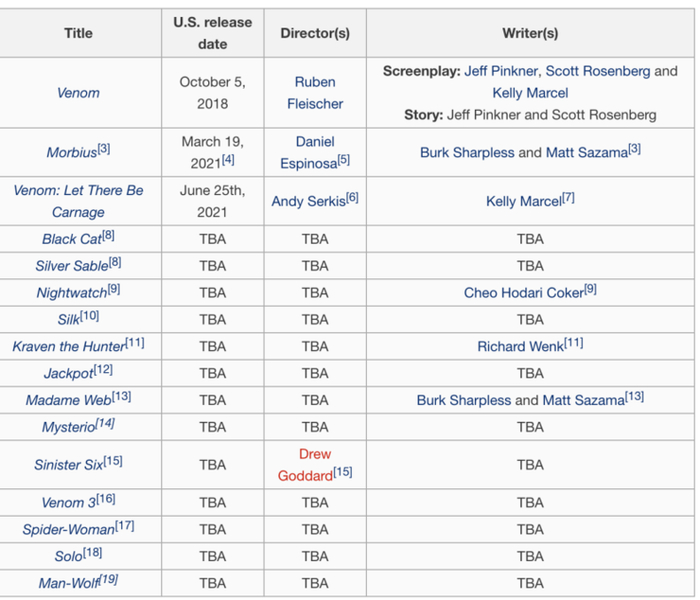Open citation [11] beside Richard Wenk
The height and width of the screenshot is (600, 700).
tap(574, 342)
